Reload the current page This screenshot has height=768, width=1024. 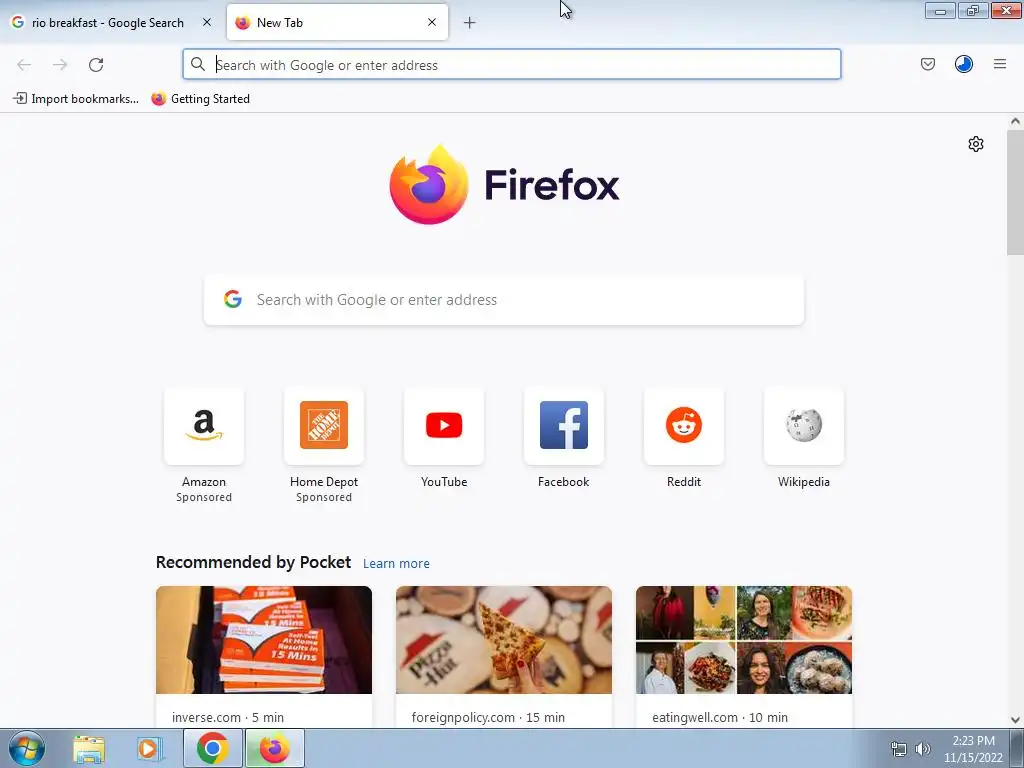(96, 65)
